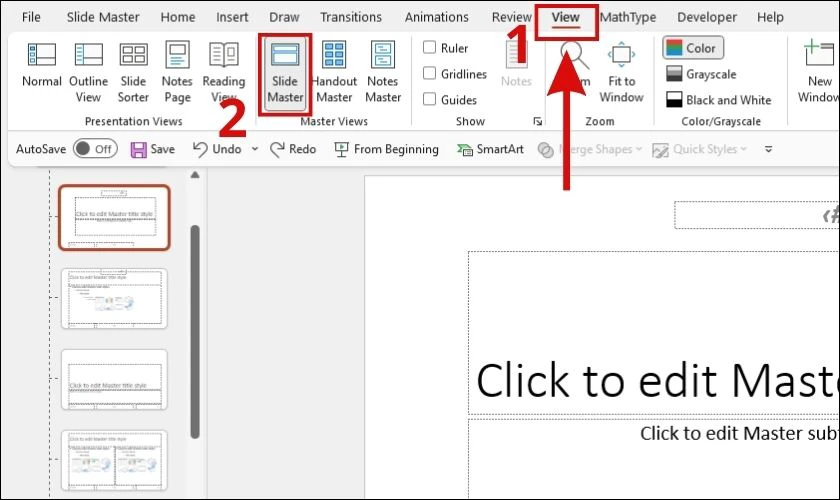Select Slide Master view

coord(285,74)
